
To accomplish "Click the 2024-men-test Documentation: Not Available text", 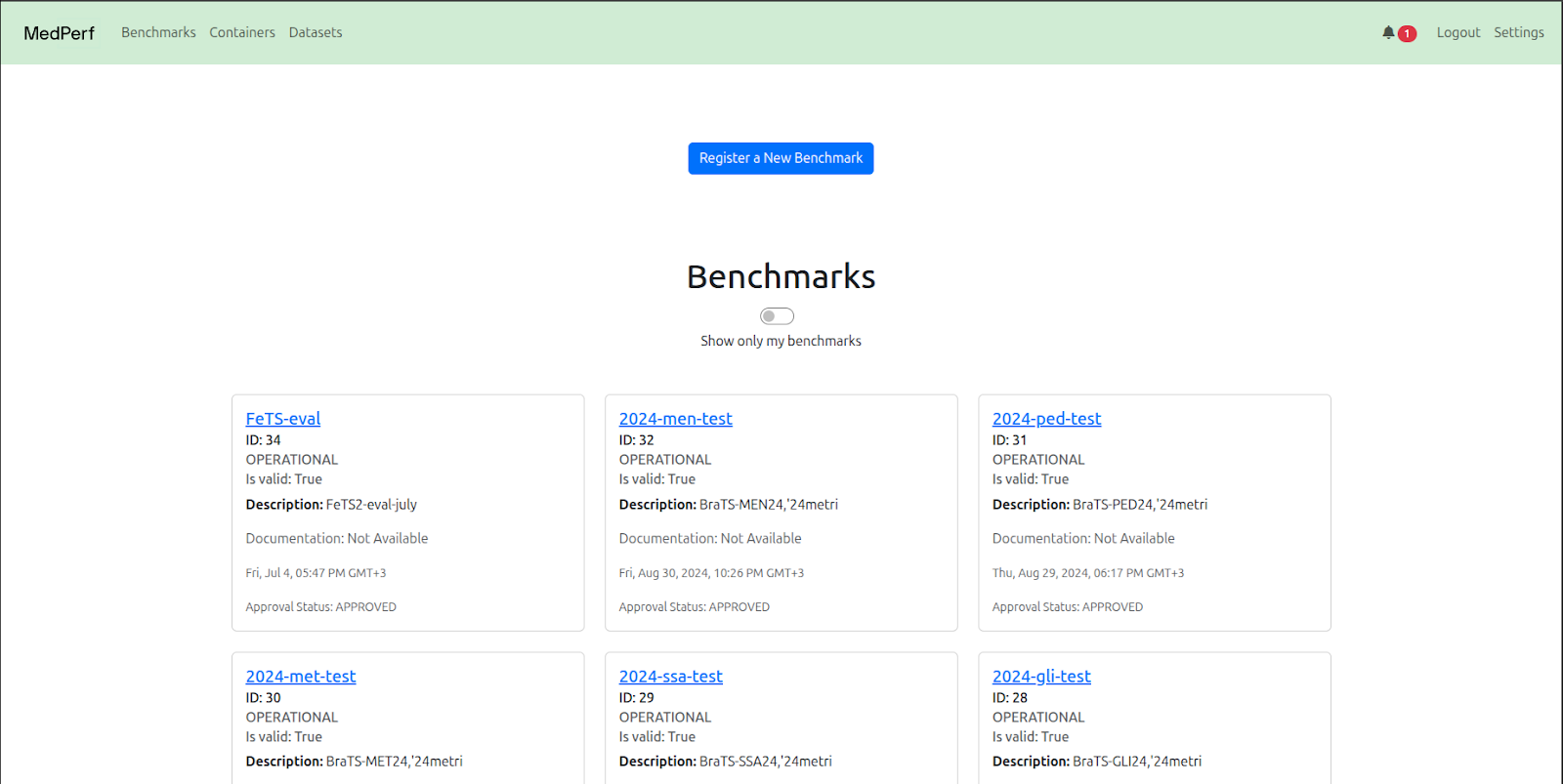I will coord(709,538).
